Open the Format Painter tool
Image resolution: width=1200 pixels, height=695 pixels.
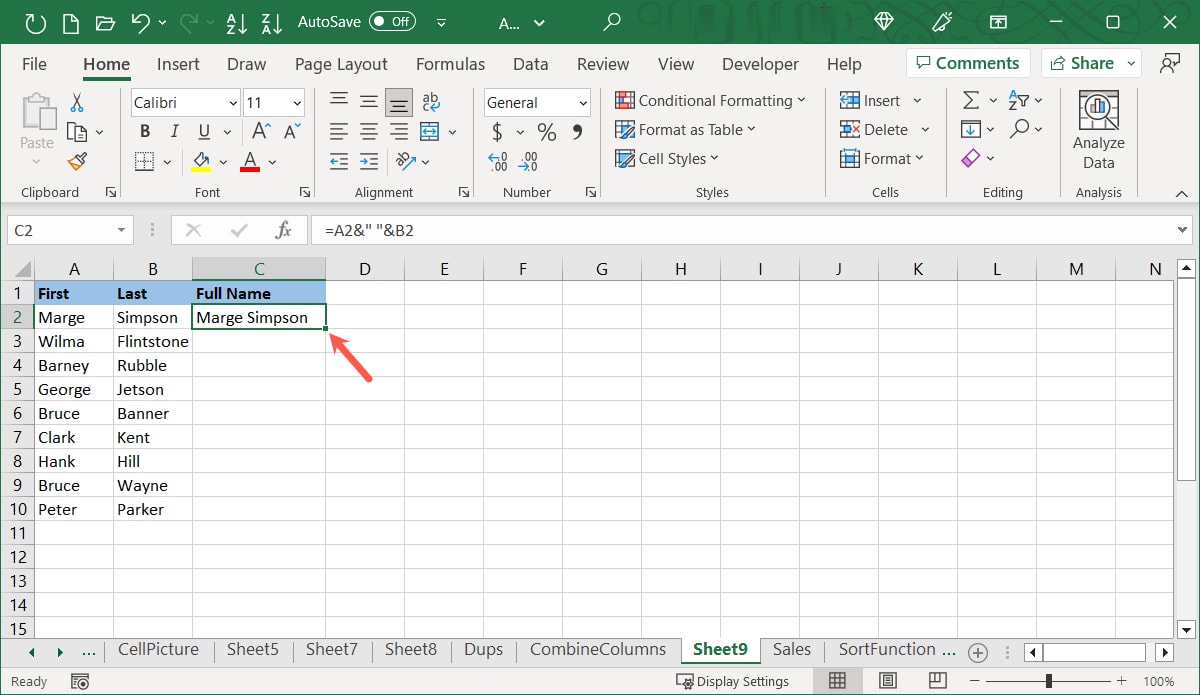(x=78, y=161)
